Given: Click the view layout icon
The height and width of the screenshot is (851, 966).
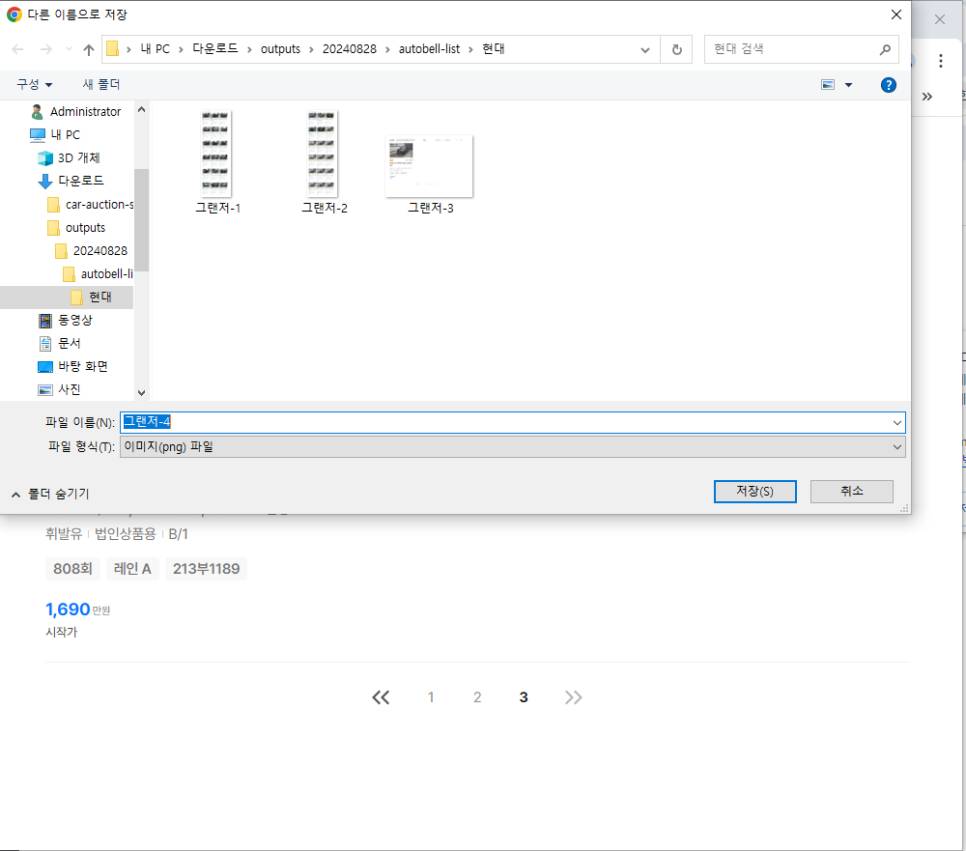Looking at the screenshot, I should click(x=828, y=85).
